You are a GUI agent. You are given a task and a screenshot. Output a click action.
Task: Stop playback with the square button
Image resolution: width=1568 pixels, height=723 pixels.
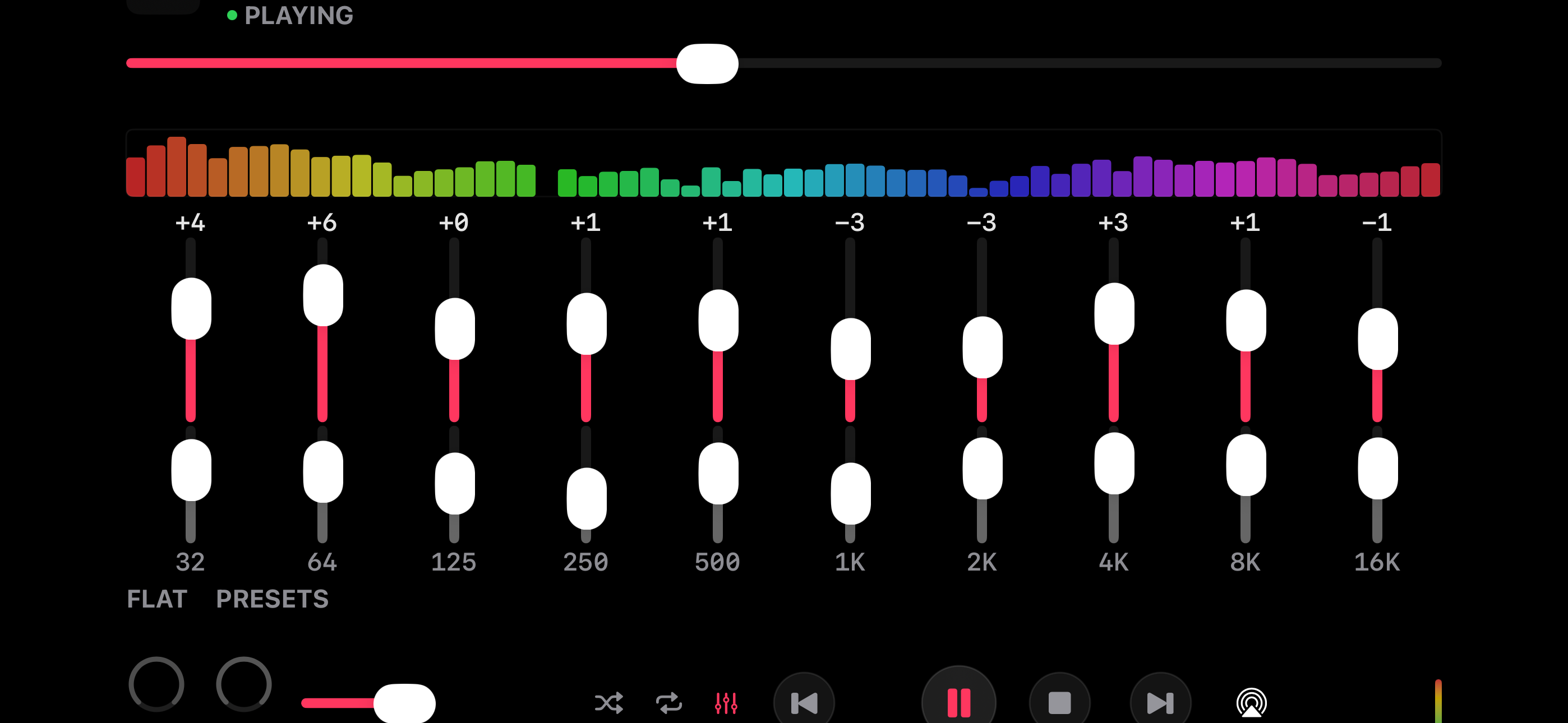(x=1059, y=703)
